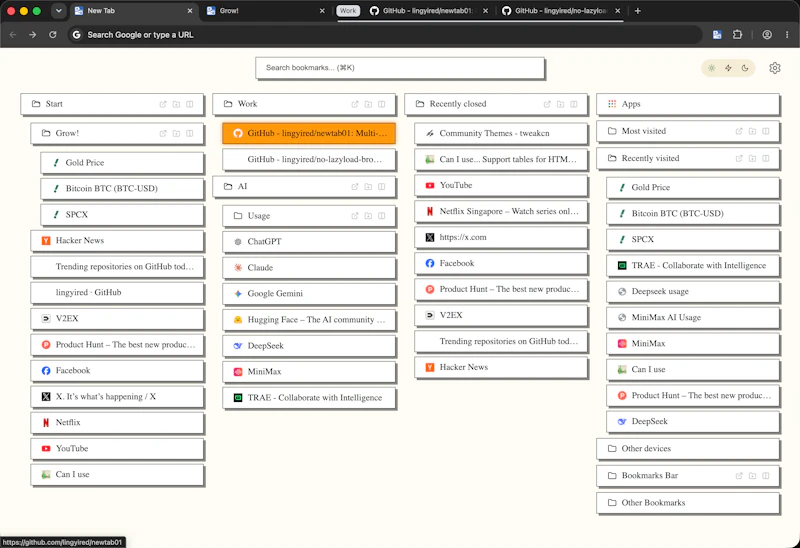The image size is (800, 548).
Task: Open the Deepseek usage bookmark
Action: click(x=693, y=291)
